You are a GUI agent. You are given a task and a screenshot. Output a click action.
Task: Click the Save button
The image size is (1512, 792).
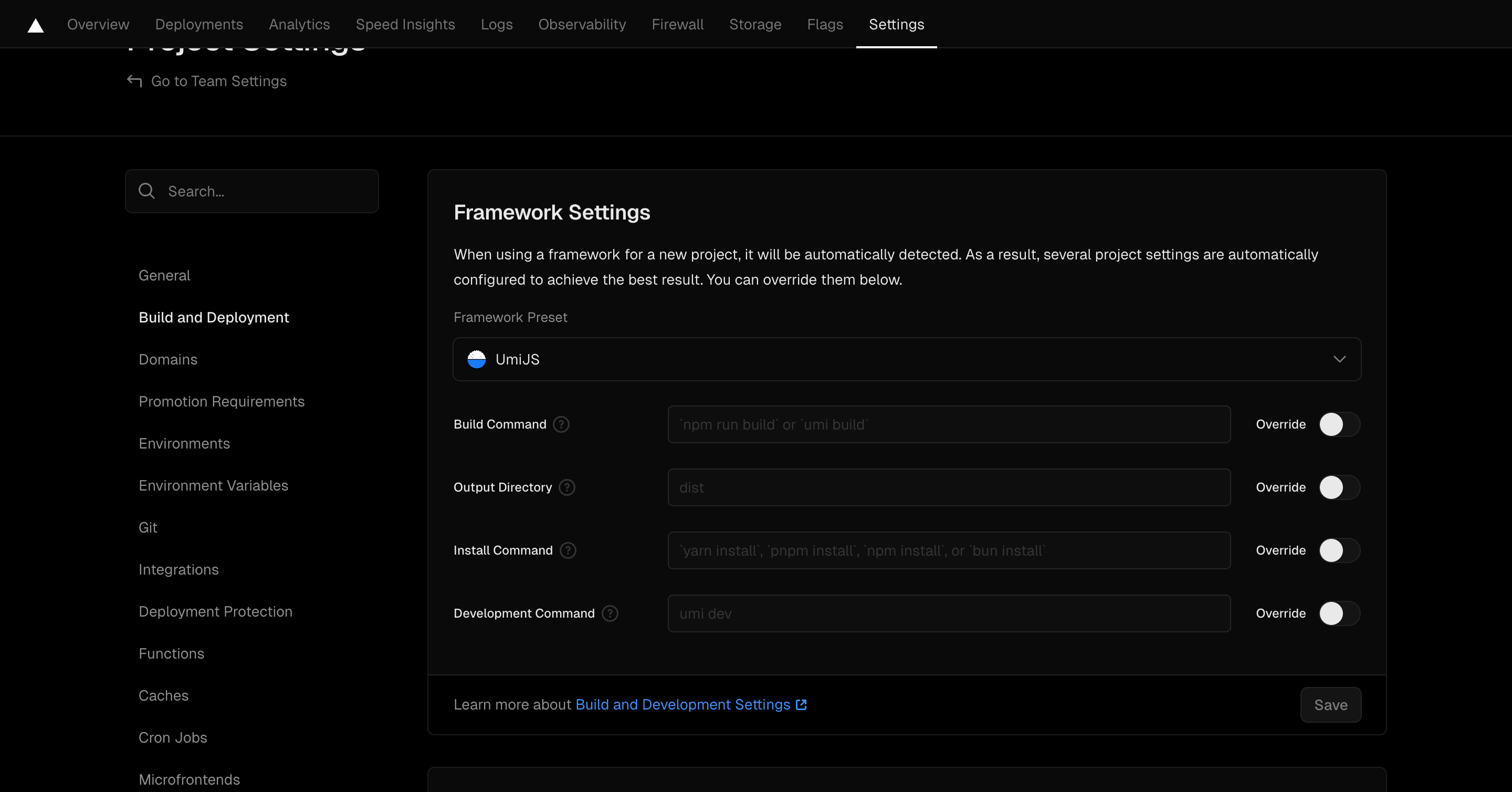[x=1330, y=704]
